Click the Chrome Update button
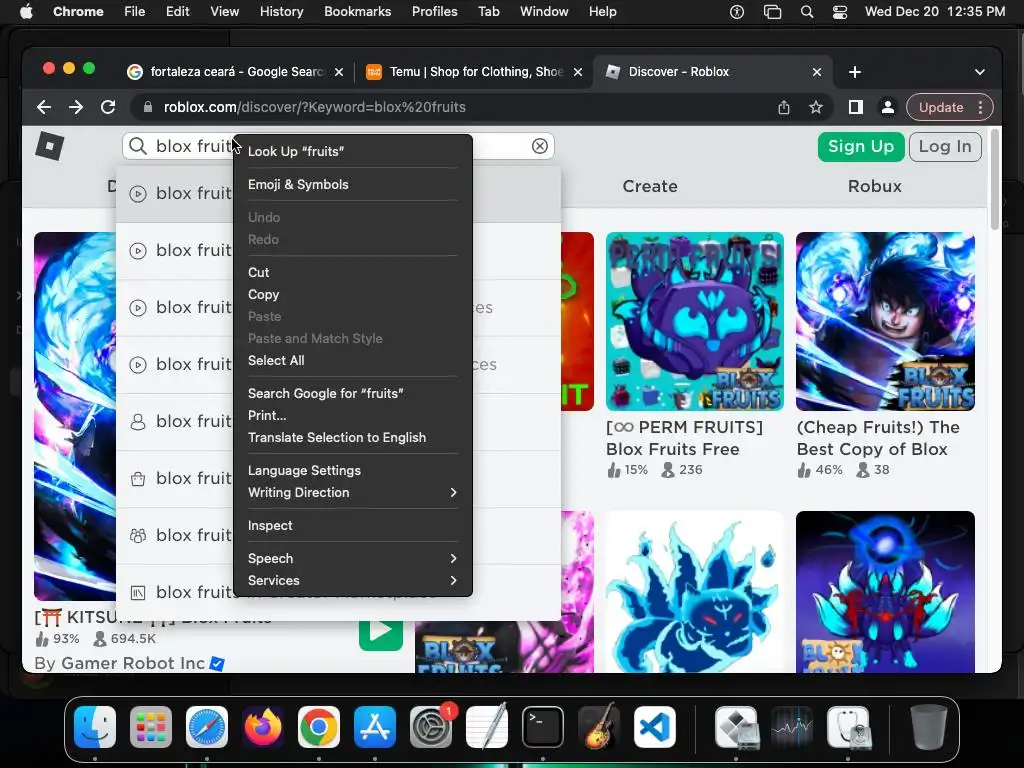Screen dimensions: 1024x768 (940, 107)
